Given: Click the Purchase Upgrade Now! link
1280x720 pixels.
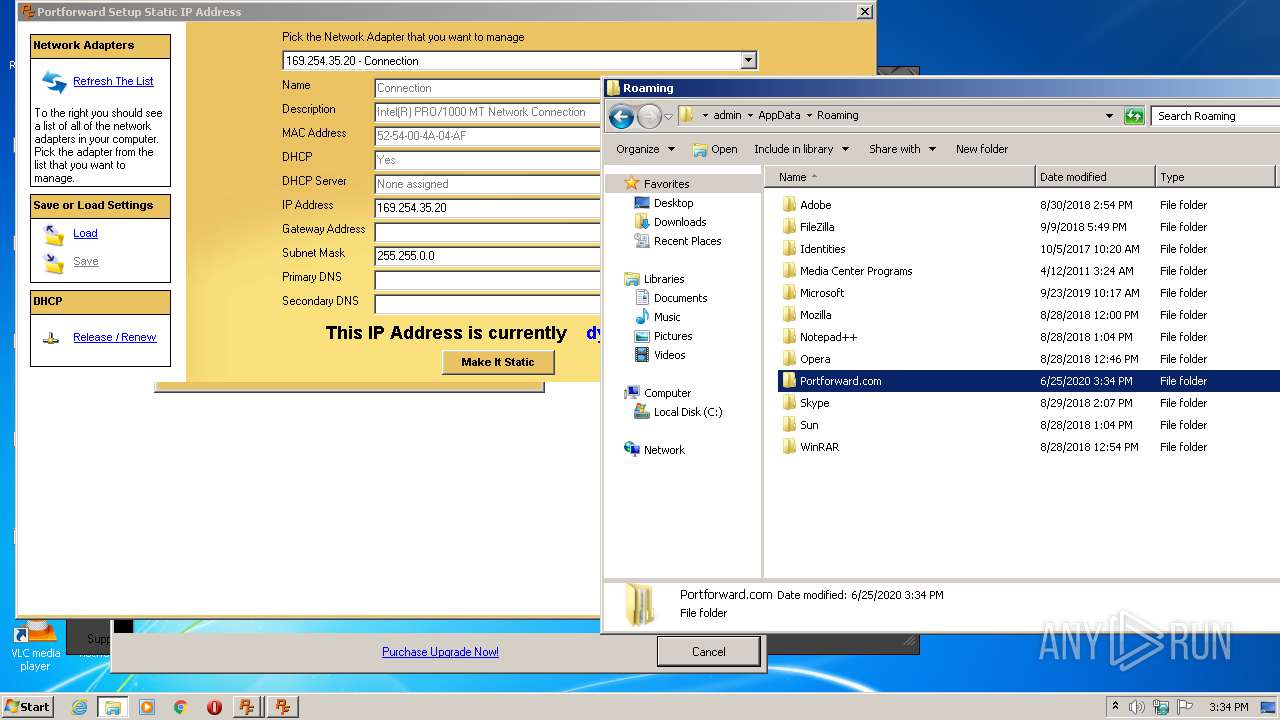Looking at the screenshot, I should (440, 652).
